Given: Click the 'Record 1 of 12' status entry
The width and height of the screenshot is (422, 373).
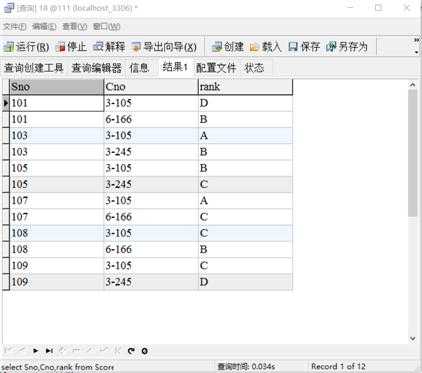Looking at the screenshot, I should click(x=338, y=366).
